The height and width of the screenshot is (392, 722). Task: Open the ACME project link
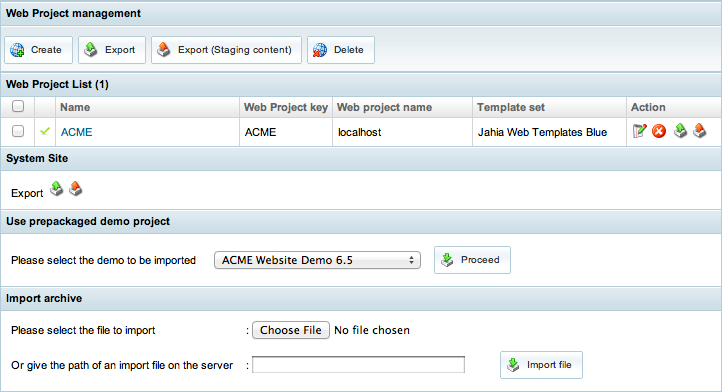[x=76, y=132]
